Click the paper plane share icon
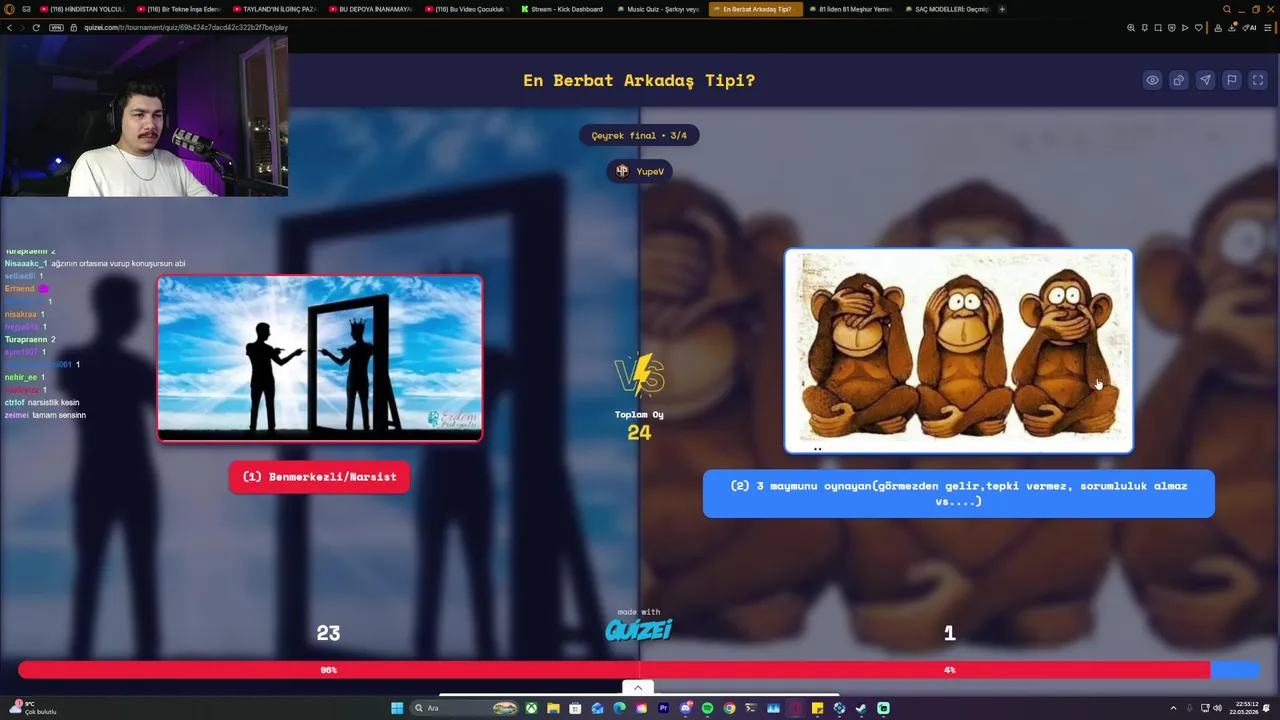This screenshot has width=1280, height=720. 1205,81
